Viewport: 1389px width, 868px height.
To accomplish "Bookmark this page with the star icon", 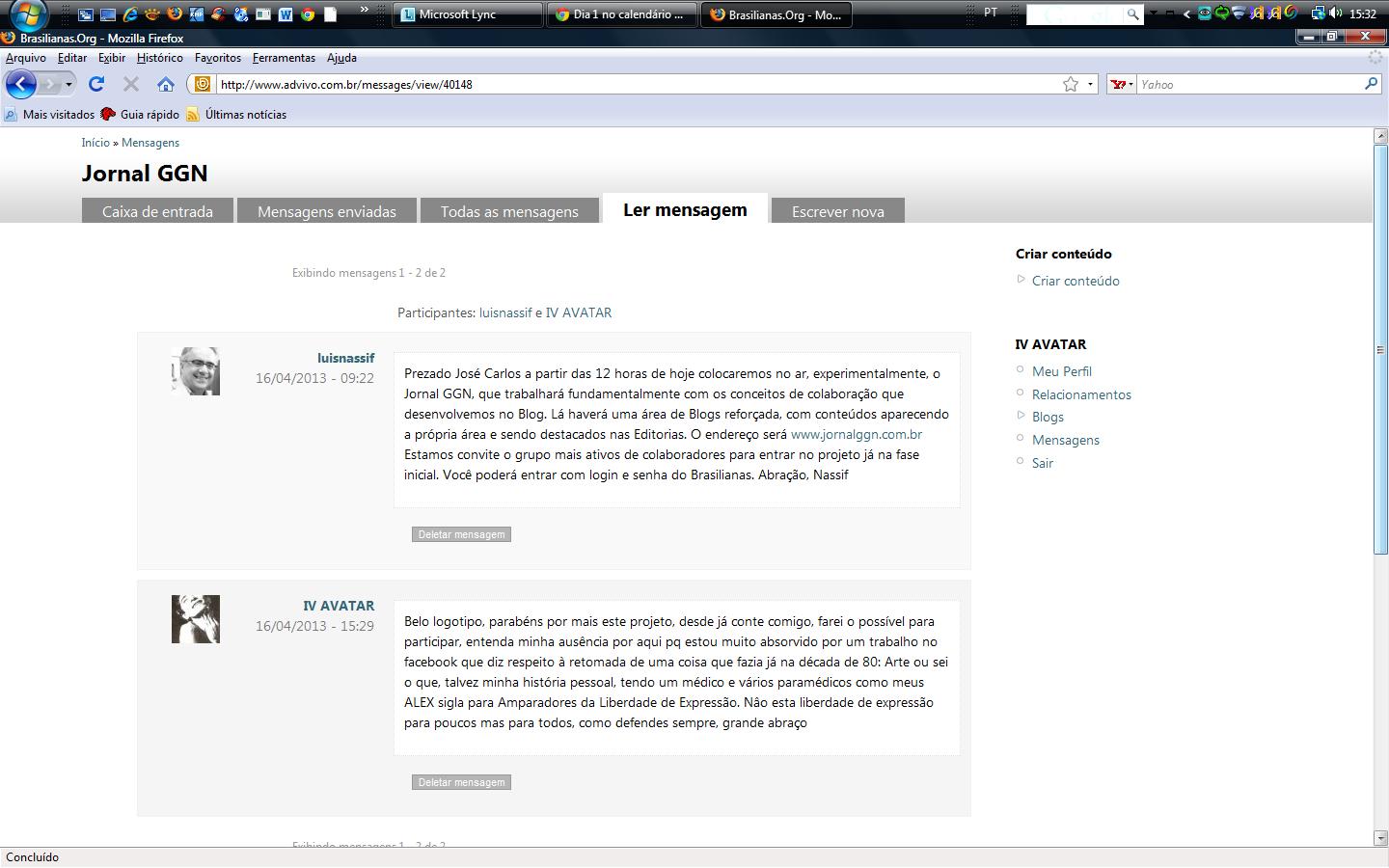I will [1071, 84].
